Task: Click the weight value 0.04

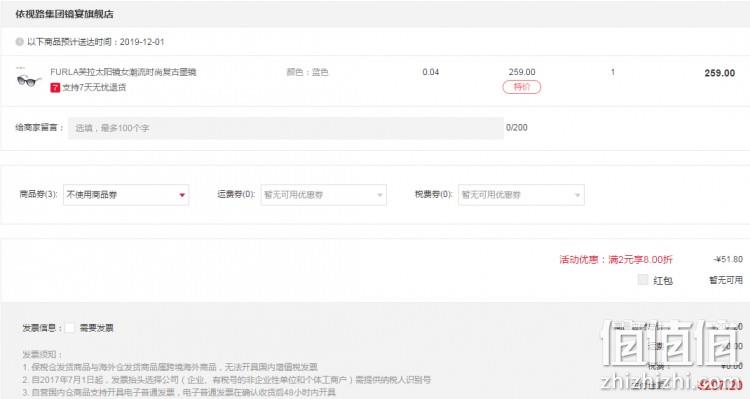Action: click(430, 72)
